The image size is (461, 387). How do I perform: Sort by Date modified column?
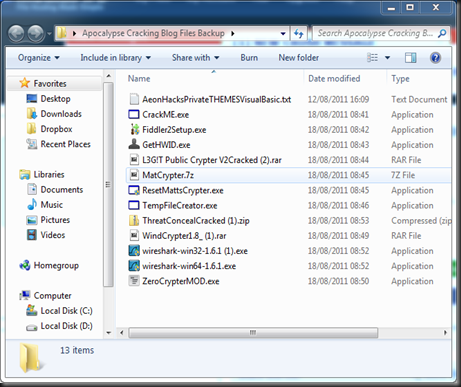pyautogui.click(x=334, y=79)
